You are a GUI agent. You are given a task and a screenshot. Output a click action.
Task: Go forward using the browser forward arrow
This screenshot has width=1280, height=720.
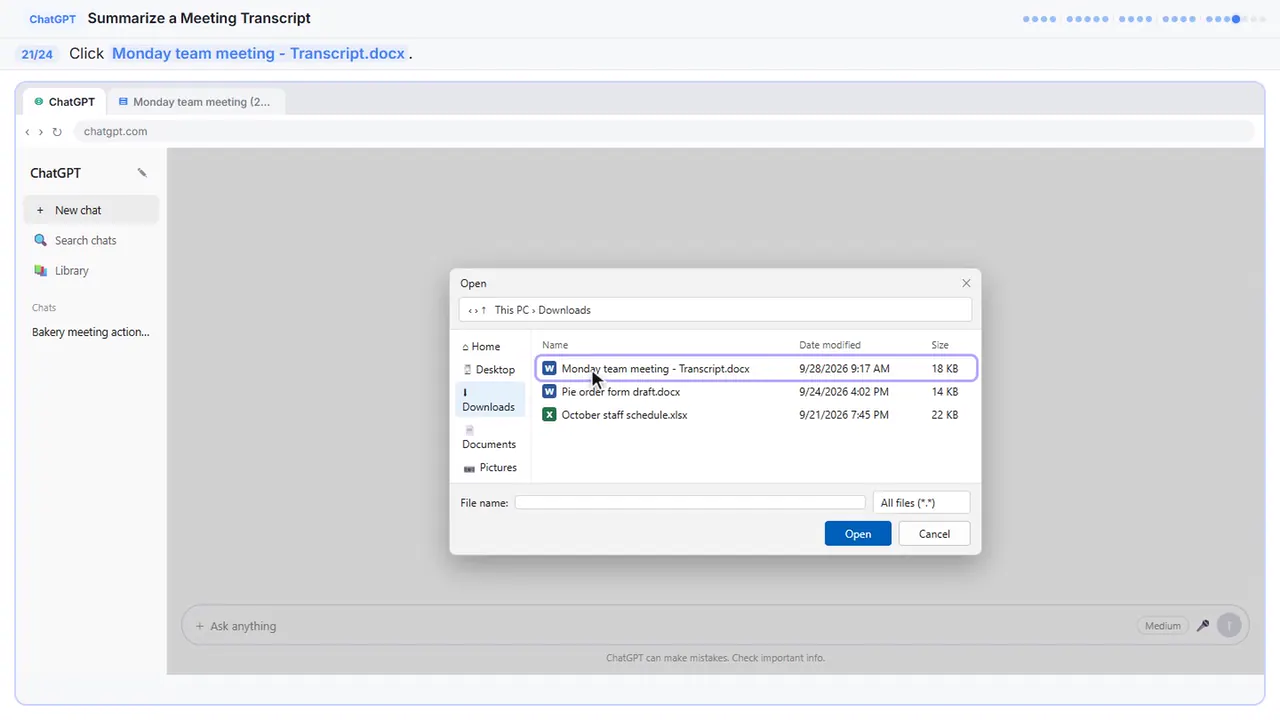pyautogui.click(x=41, y=132)
